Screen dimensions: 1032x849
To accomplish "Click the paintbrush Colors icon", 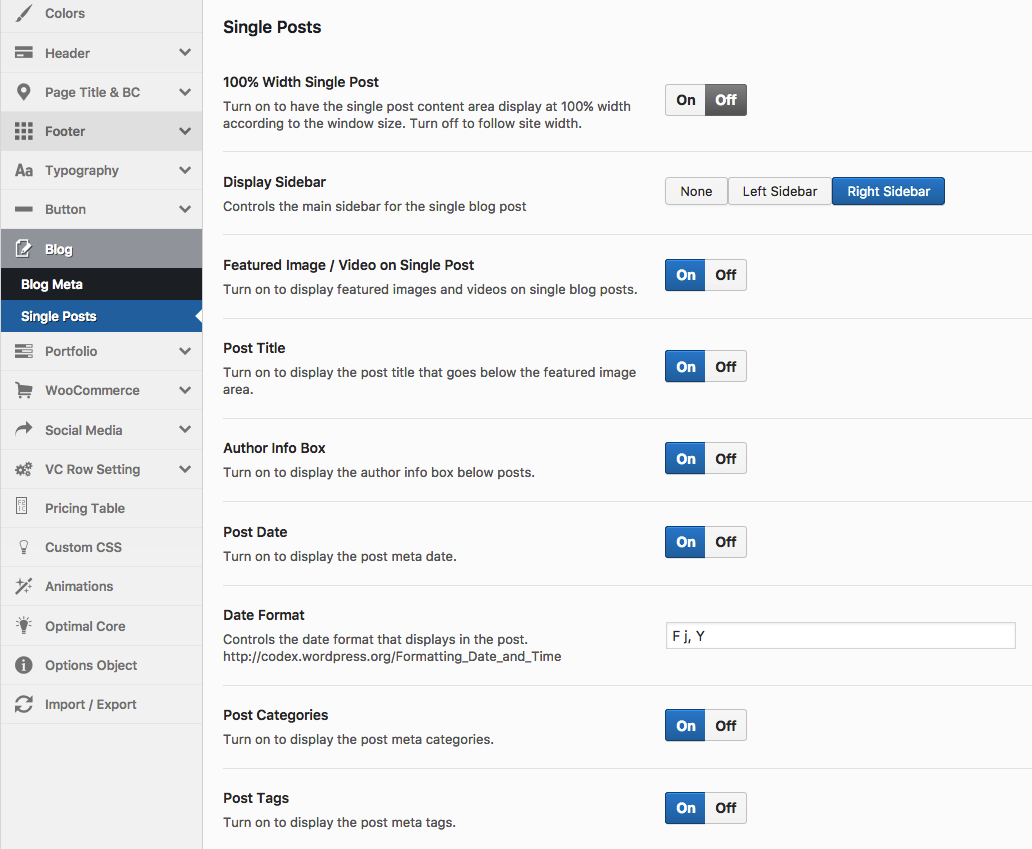I will pyautogui.click(x=24, y=14).
